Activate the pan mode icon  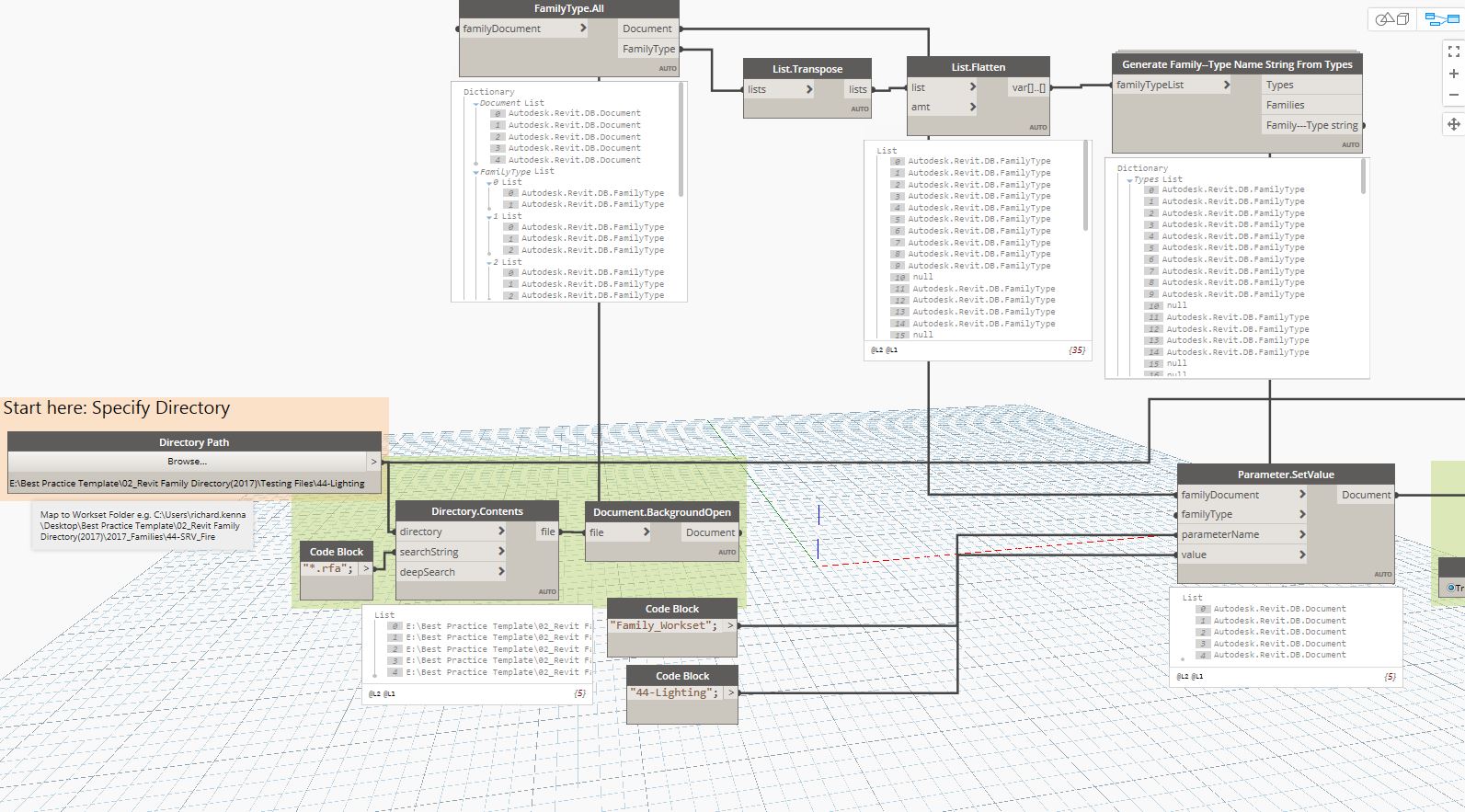click(1454, 123)
